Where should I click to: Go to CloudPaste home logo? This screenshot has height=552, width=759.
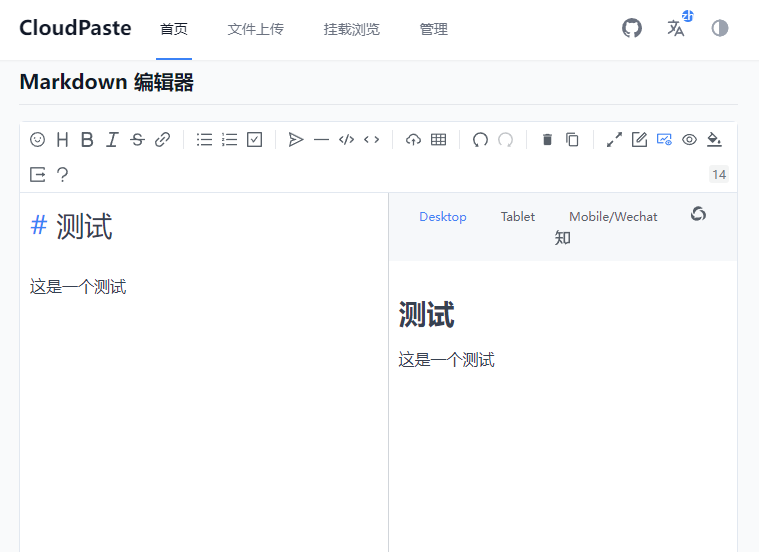[x=75, y=28]
